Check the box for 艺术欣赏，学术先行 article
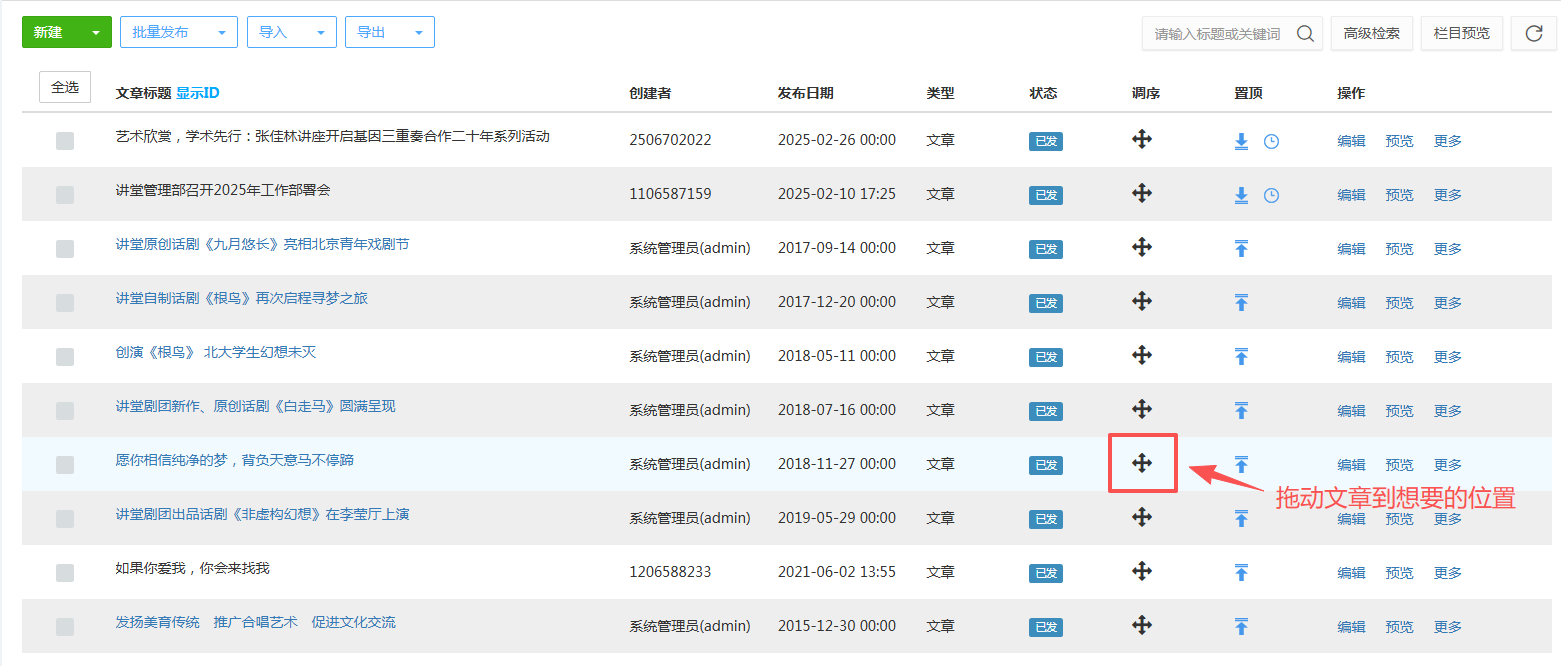Viewport: 1561px width, 666px height. [x=65, y=141]
